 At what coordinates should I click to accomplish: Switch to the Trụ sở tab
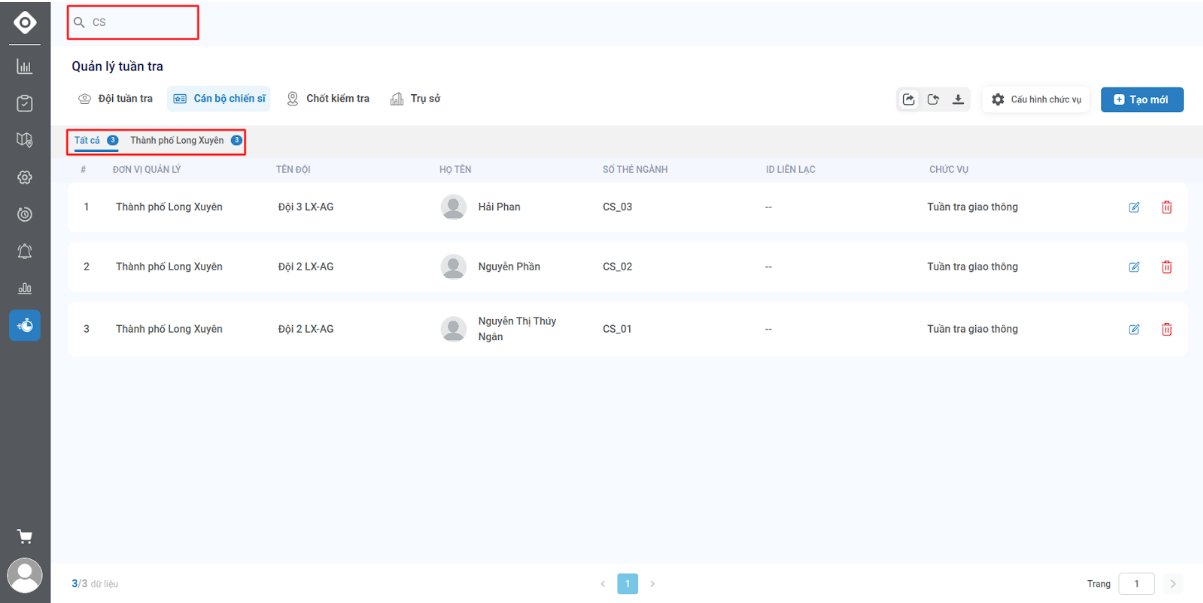[x=415, y=99]
